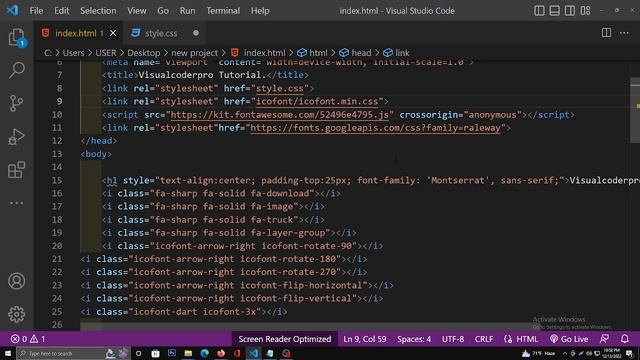
Task: Show additional views ellipsis in activity bar
Action: (x=17, y=203)
